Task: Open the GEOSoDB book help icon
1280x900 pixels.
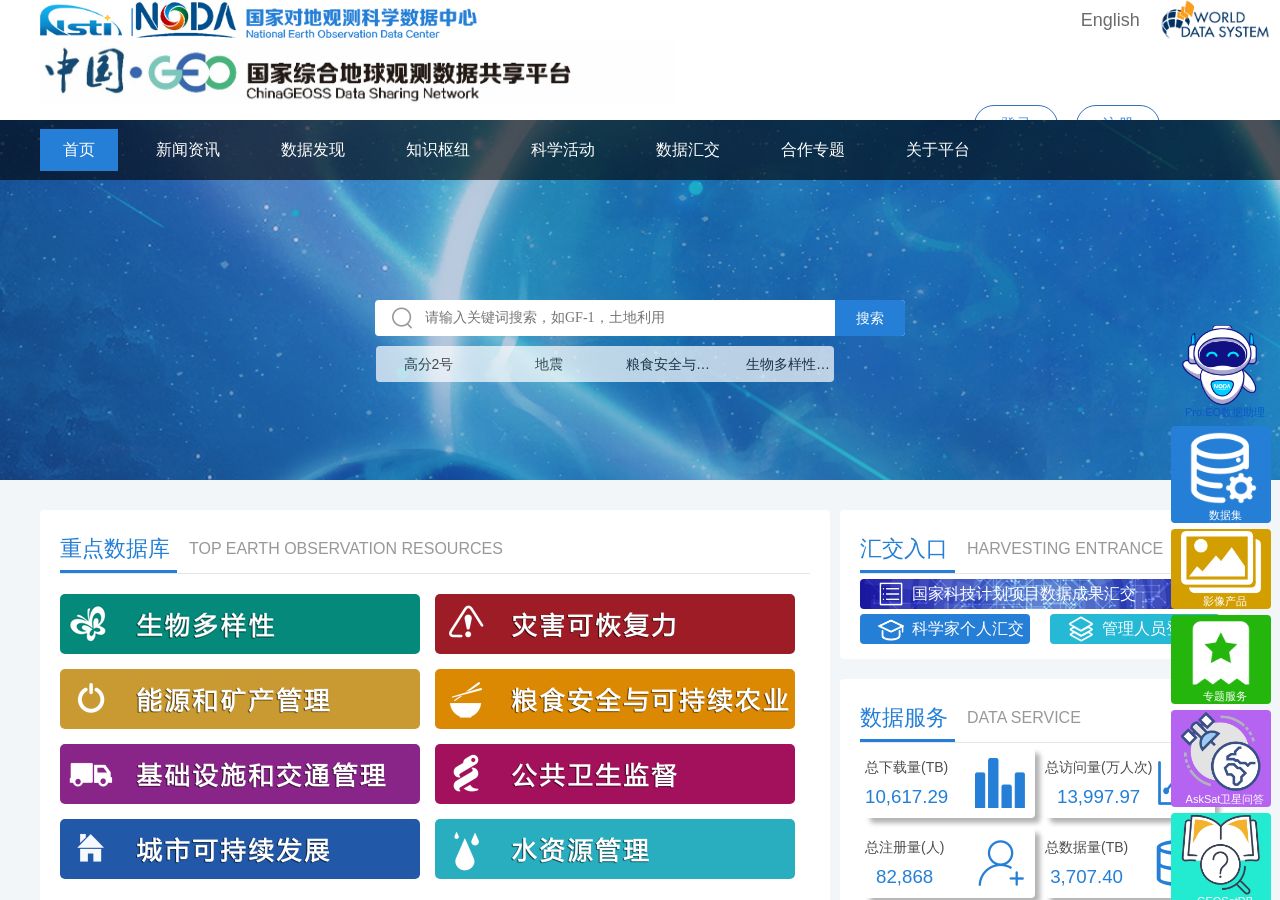Action: [x=1221, y=856]
